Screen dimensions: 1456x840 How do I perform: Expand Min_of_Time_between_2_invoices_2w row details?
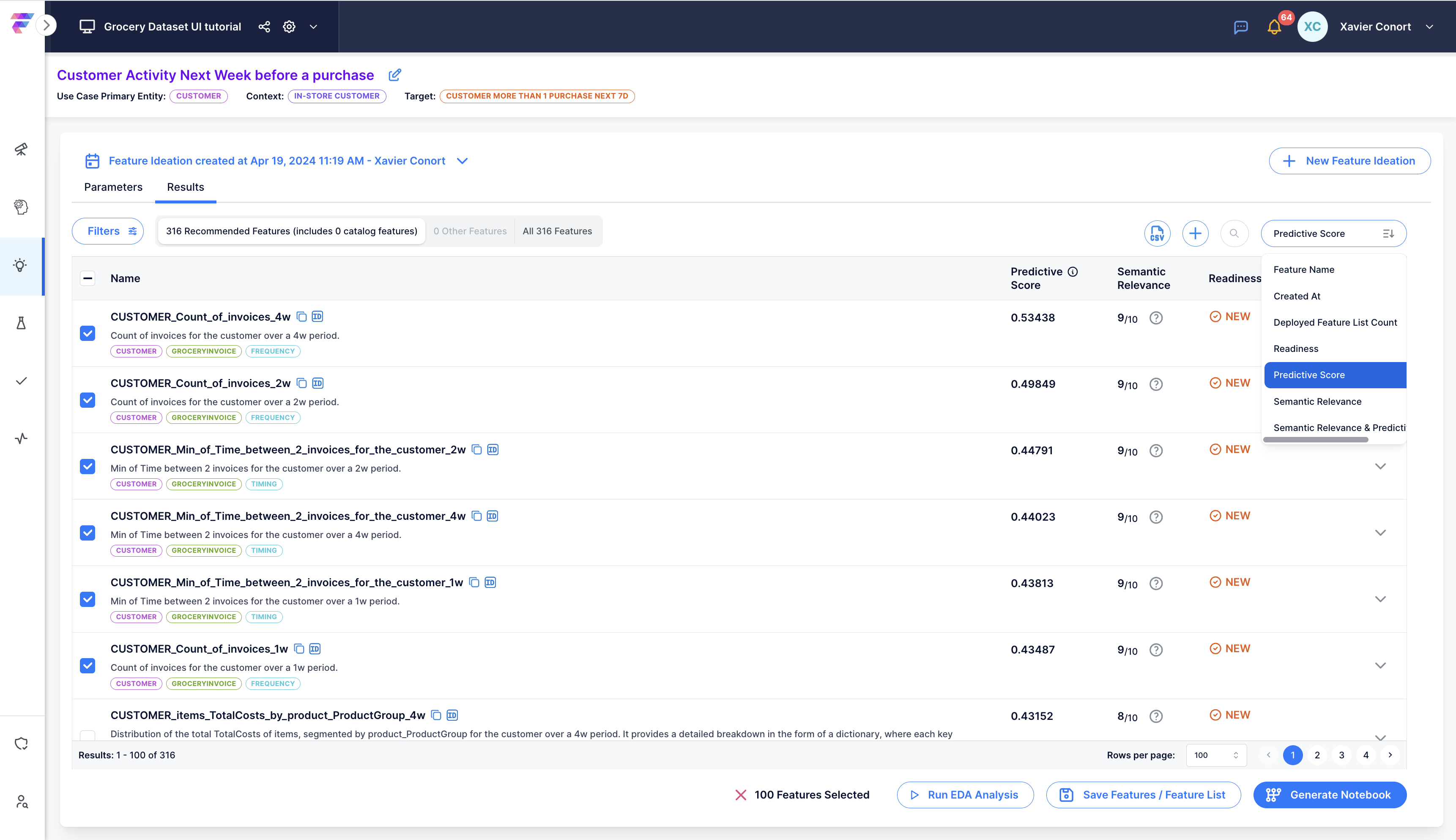pyautogui.click(x=1380, y=466)
